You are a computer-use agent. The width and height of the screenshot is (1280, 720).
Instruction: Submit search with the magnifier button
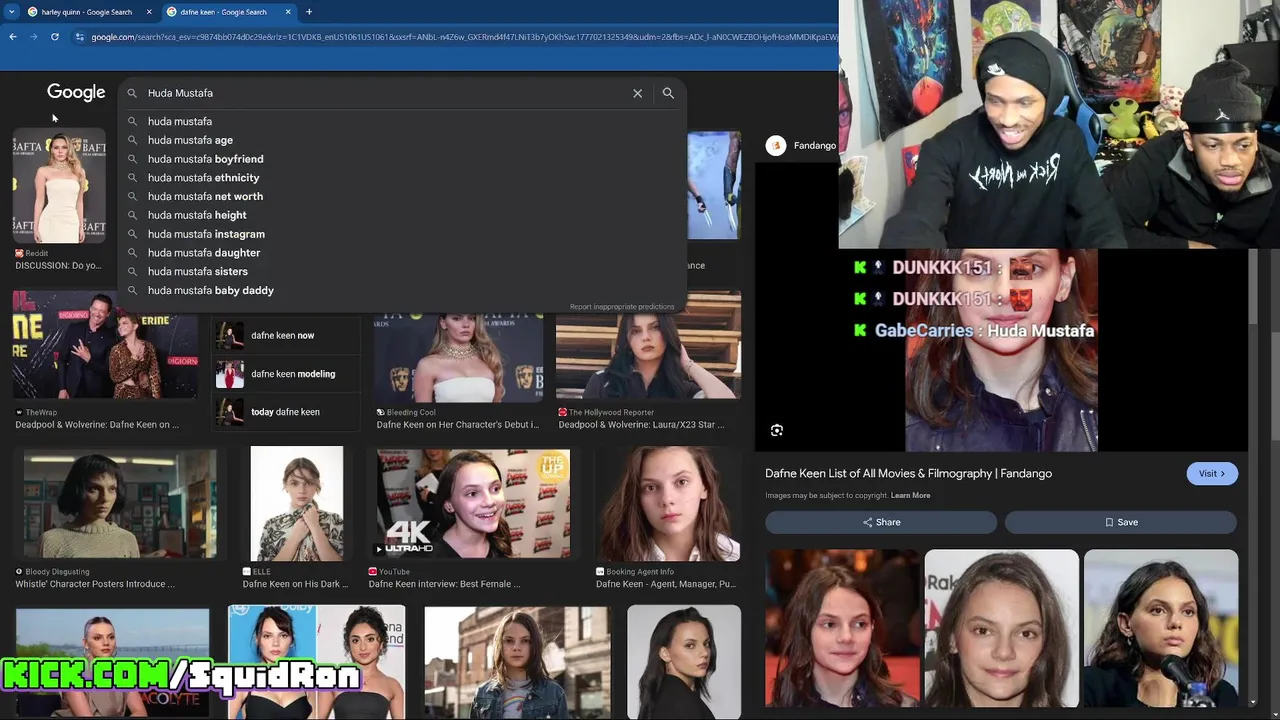(x=668, y=93)
